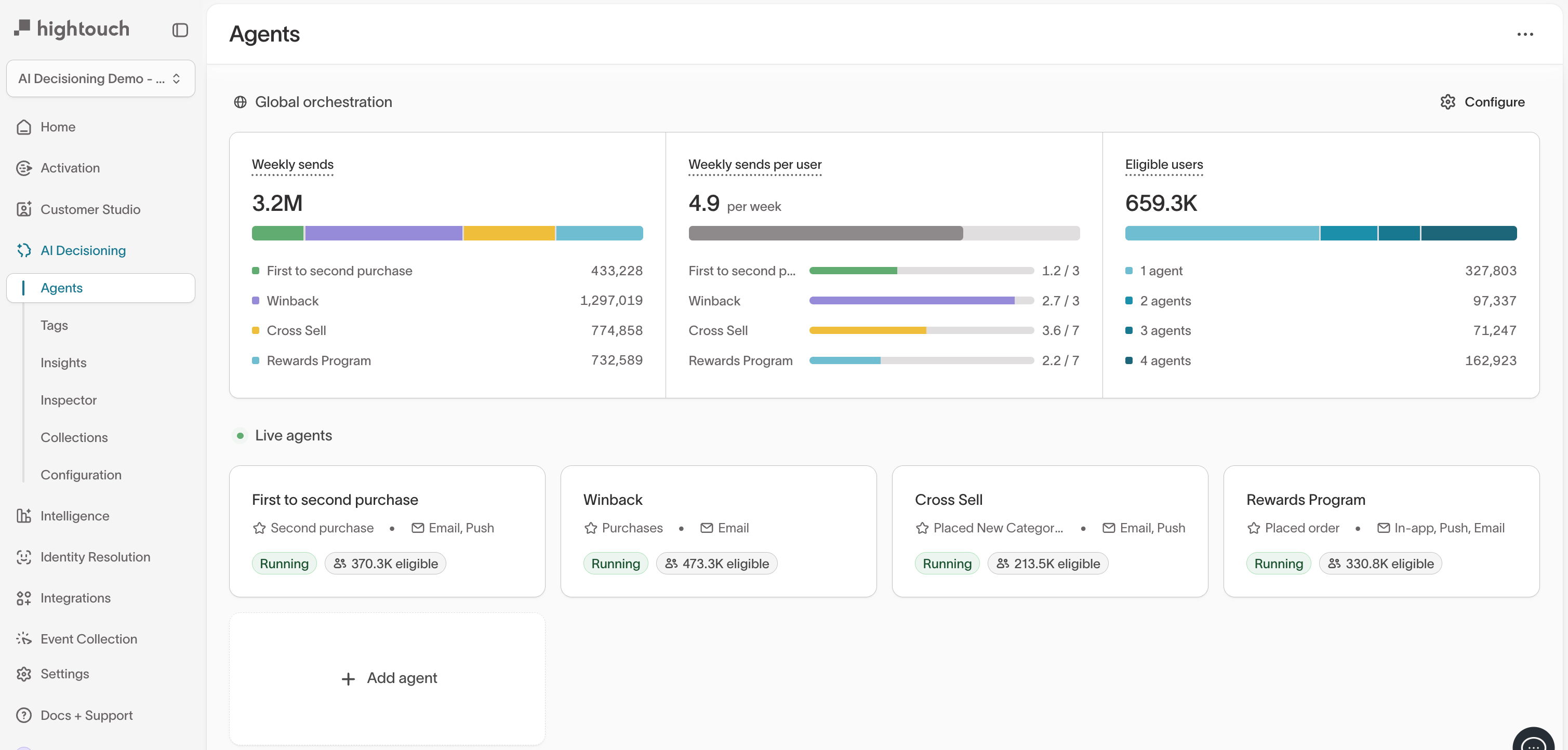Configure global orchestration settings

[1482, 102]
